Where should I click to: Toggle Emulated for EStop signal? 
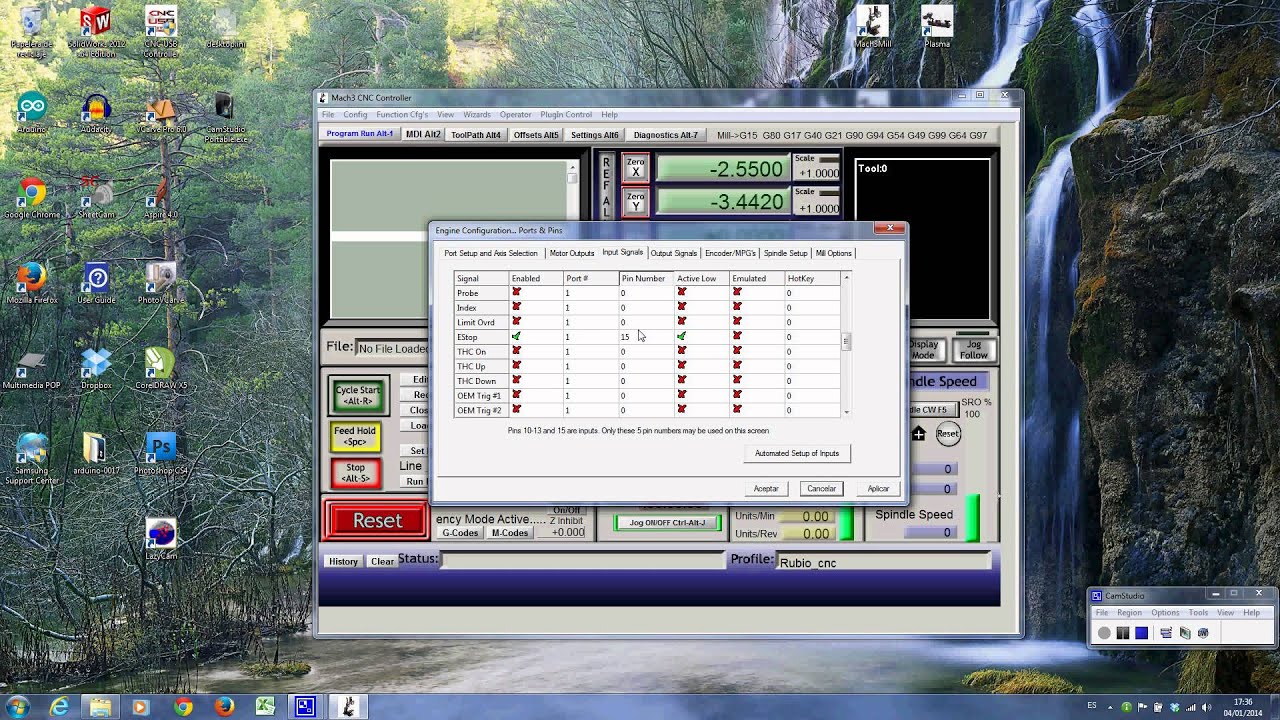coord(737,337)
